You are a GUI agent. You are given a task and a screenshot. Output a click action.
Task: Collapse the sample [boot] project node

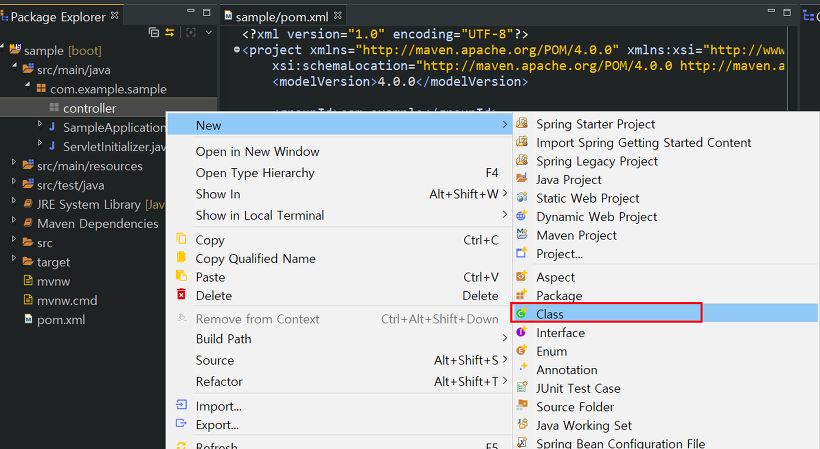[2, 48]
